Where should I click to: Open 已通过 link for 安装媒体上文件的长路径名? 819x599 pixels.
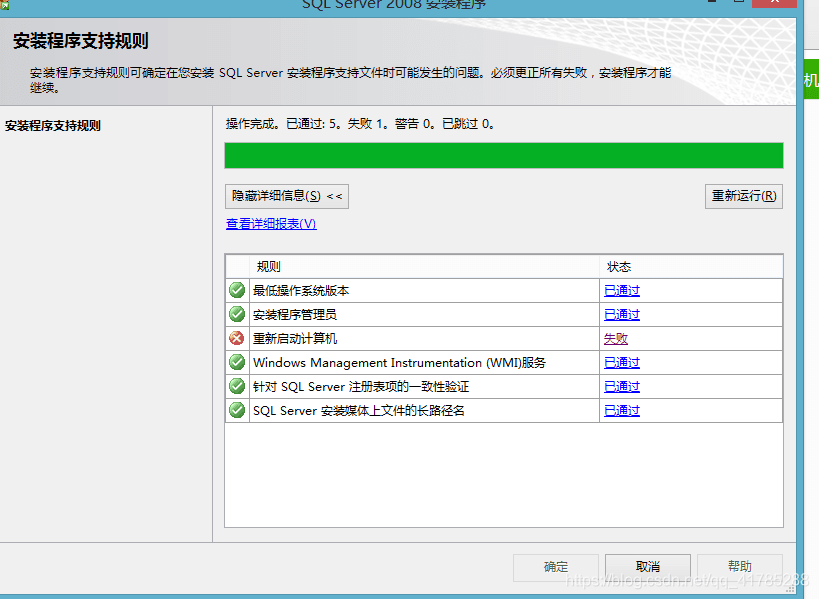(622, 410)
